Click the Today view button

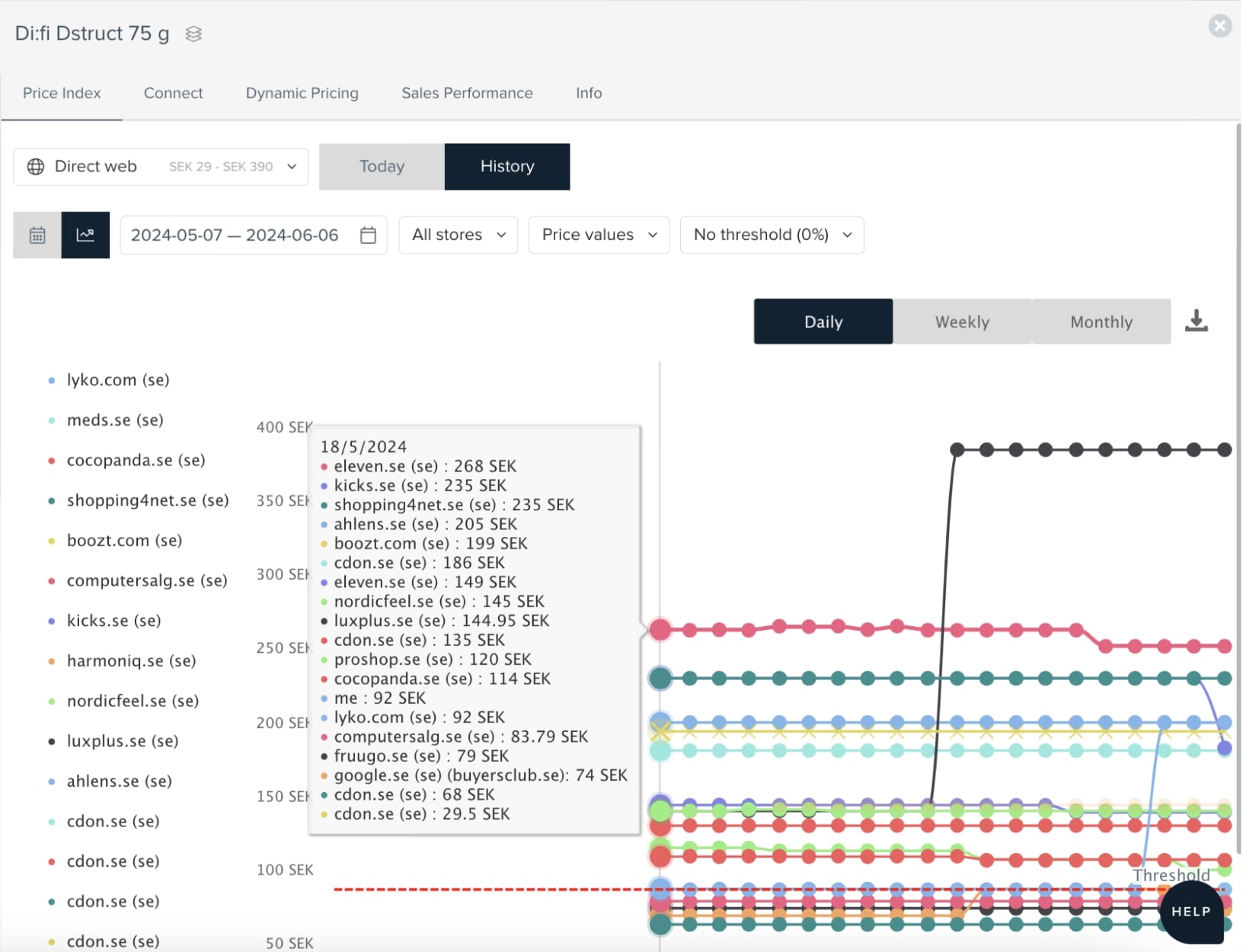point(382,167)
